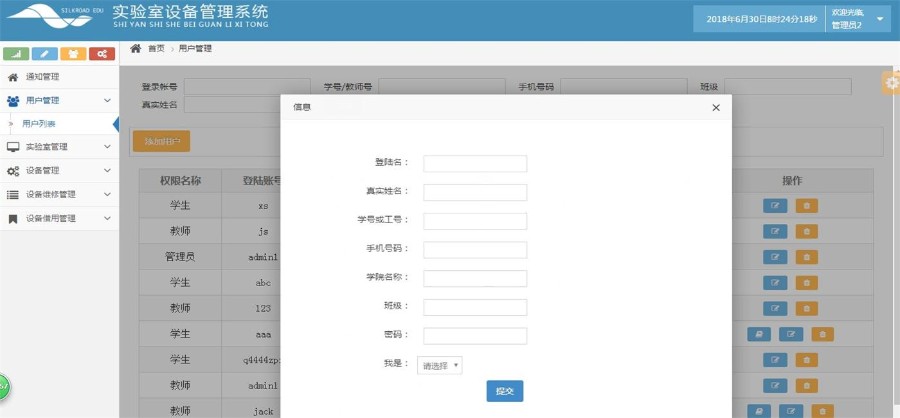
Task: Click the green chart icon in sidebar
Action: coord(16,54)
